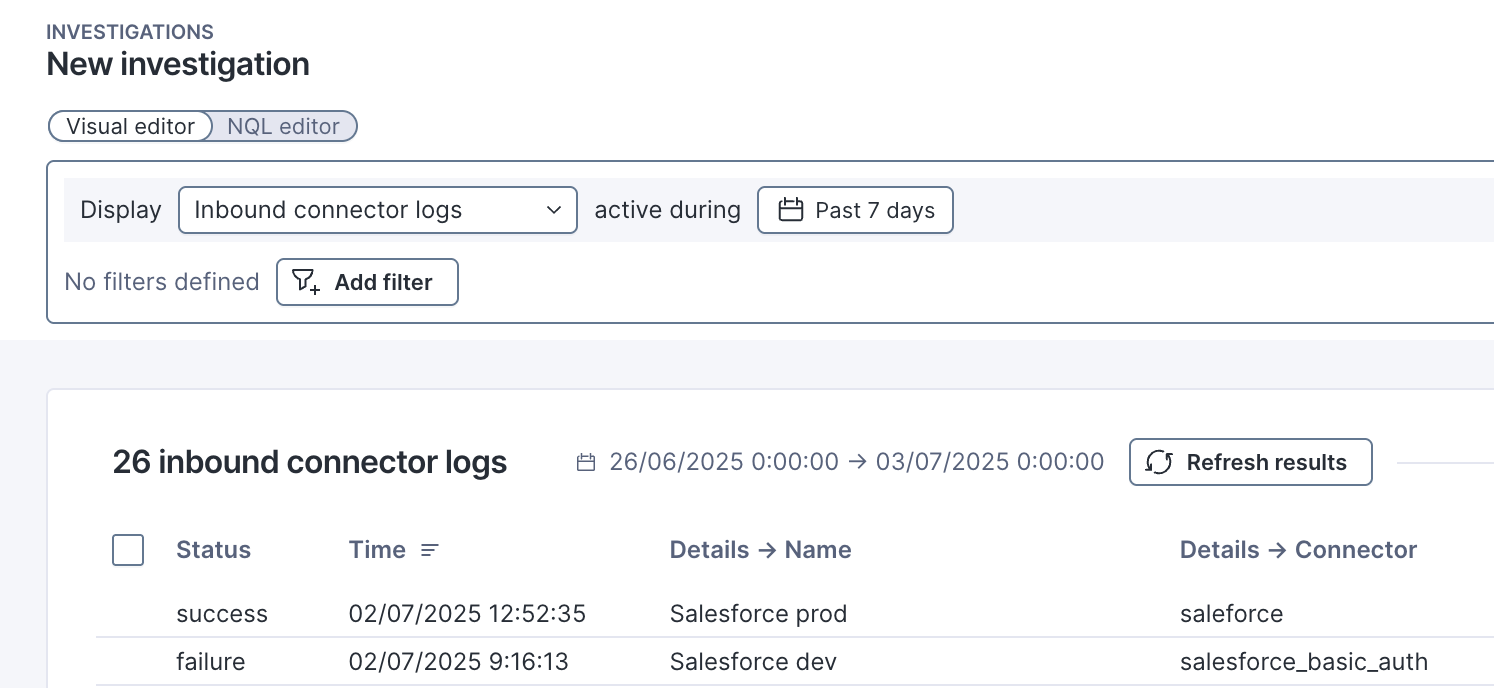The width and height of the screenshot is (1494, 688).
Task: Click the Details → Connector column header
Action: (x=1298, y=550)
